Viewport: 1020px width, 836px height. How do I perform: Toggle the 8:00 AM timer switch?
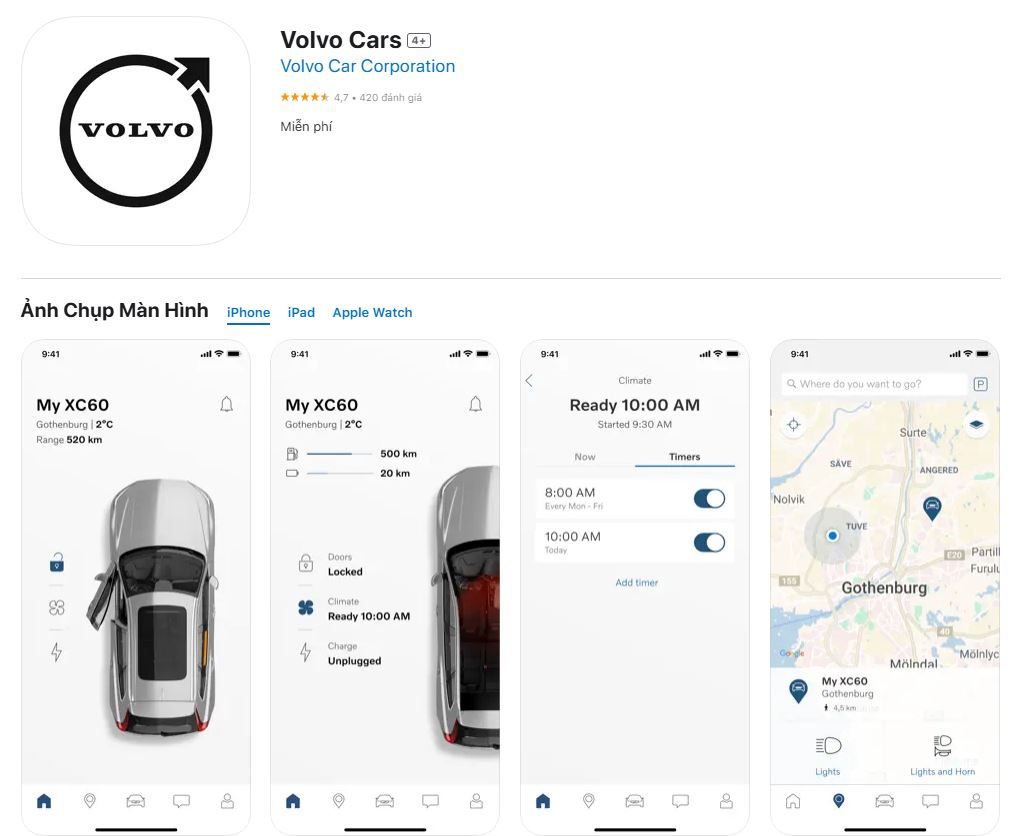pos(709,499)
